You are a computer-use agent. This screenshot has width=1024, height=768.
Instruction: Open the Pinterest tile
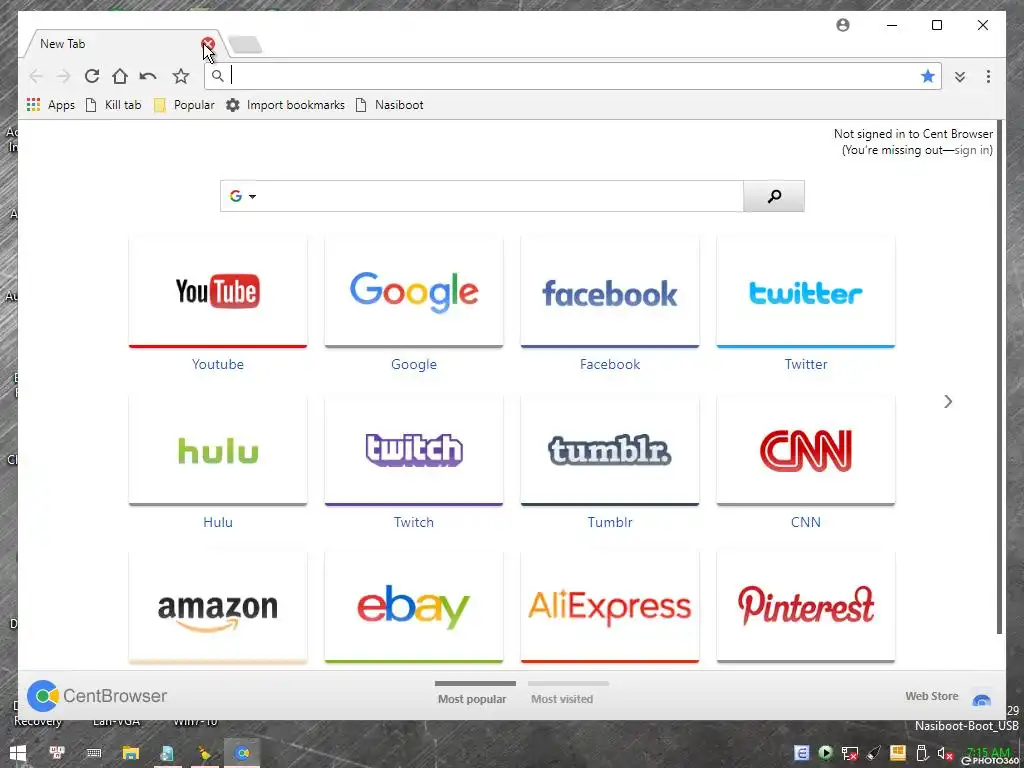[x=806, y=607]
